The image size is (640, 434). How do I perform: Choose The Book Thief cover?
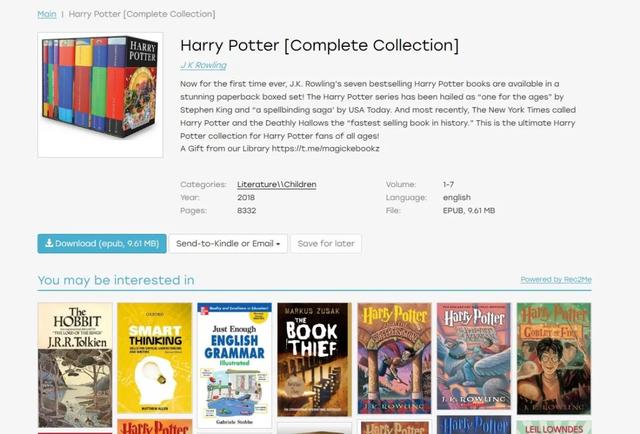[x=314, y=360]
